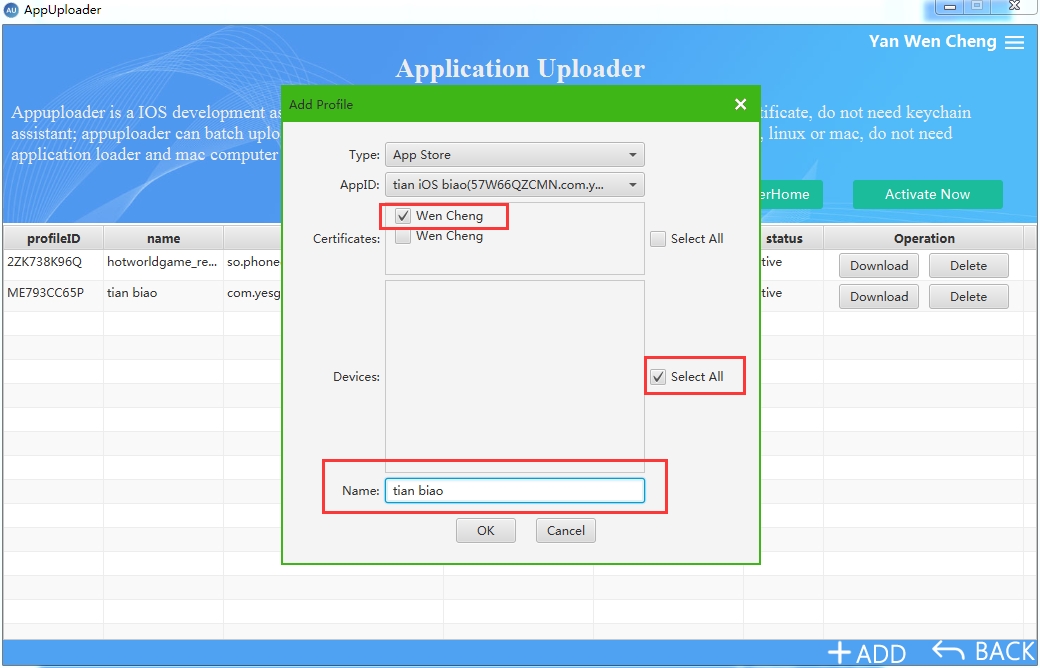Click the profileID column header
The image size is (1040, 668).
(x=54, y=238)
